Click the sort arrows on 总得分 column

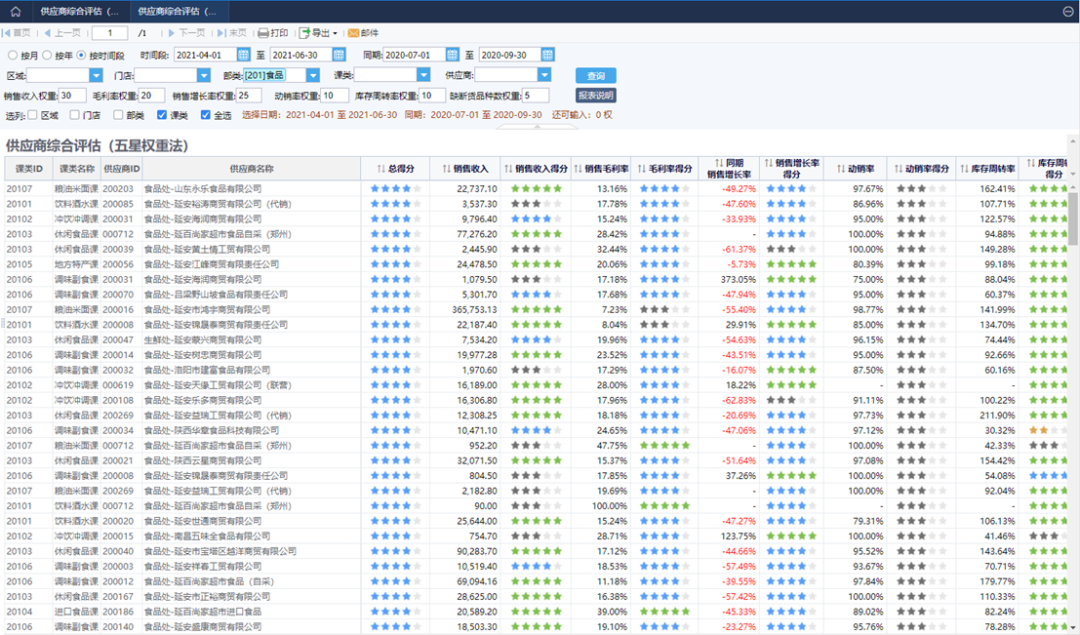pyautogui.click(x=381, y=168)
